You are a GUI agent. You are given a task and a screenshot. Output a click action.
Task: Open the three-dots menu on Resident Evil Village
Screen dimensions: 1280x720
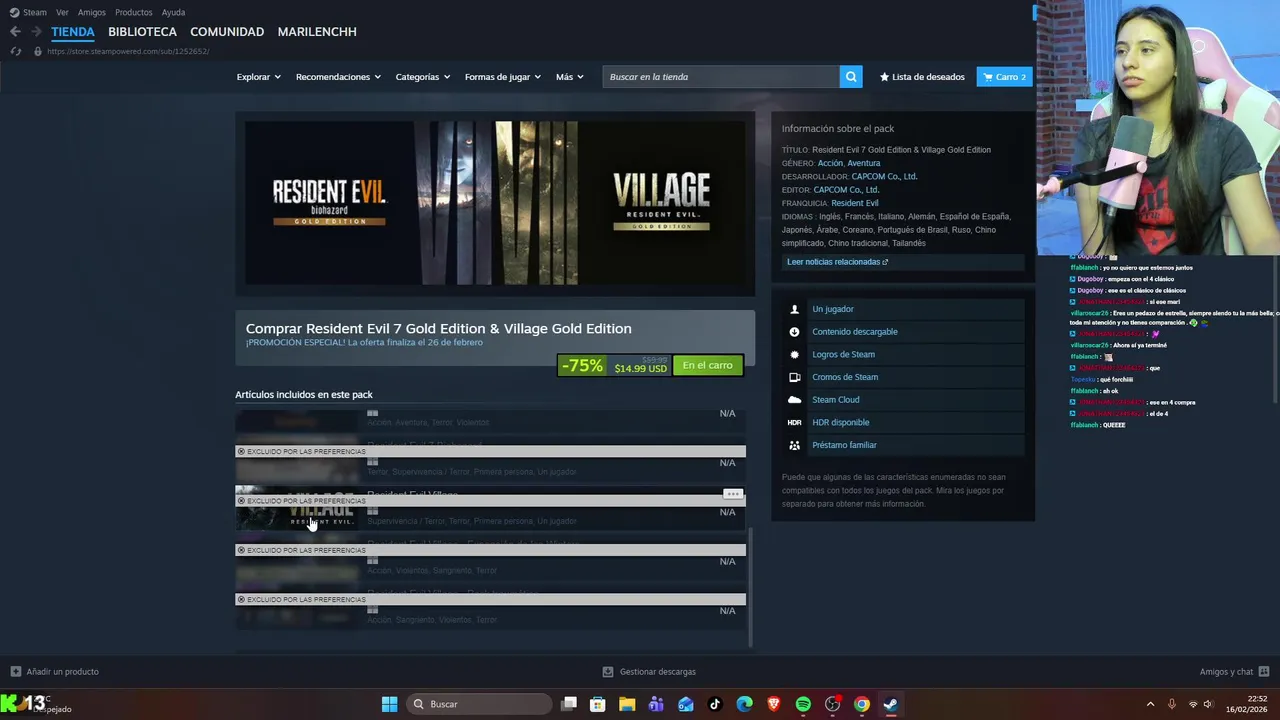[x=733, y=494]
